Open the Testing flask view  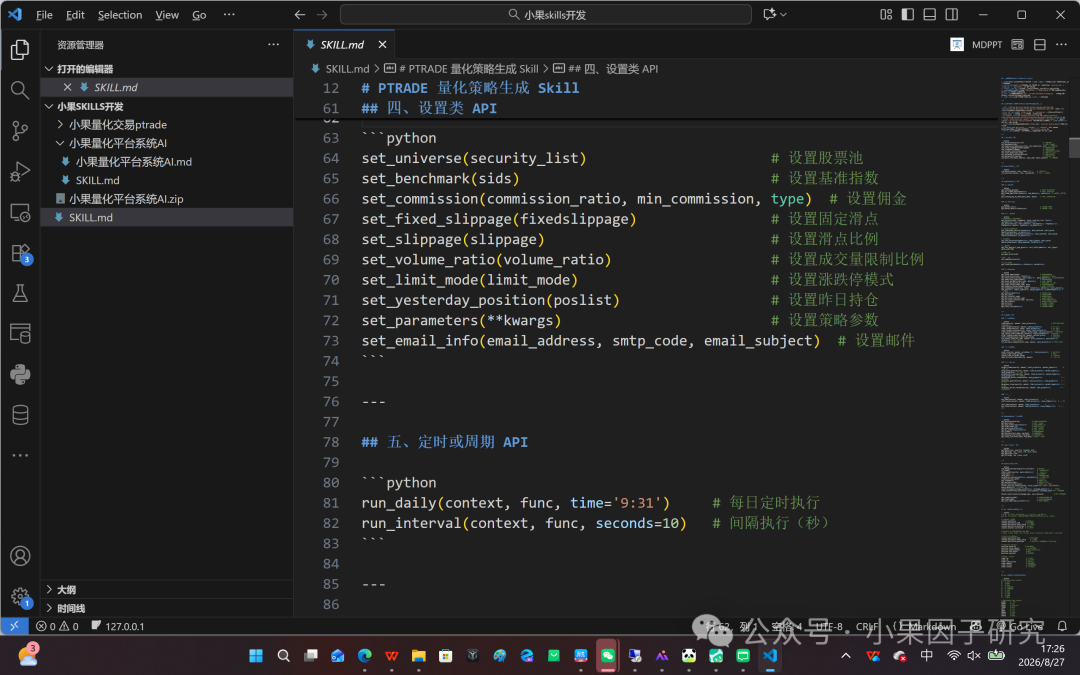click(x=20, y=293)
